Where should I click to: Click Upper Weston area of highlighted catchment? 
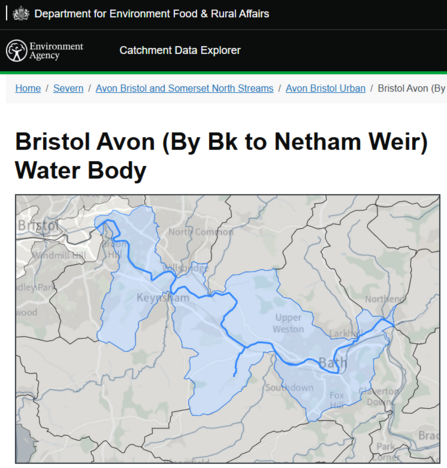pyautogui.click(x=288, y=323)
